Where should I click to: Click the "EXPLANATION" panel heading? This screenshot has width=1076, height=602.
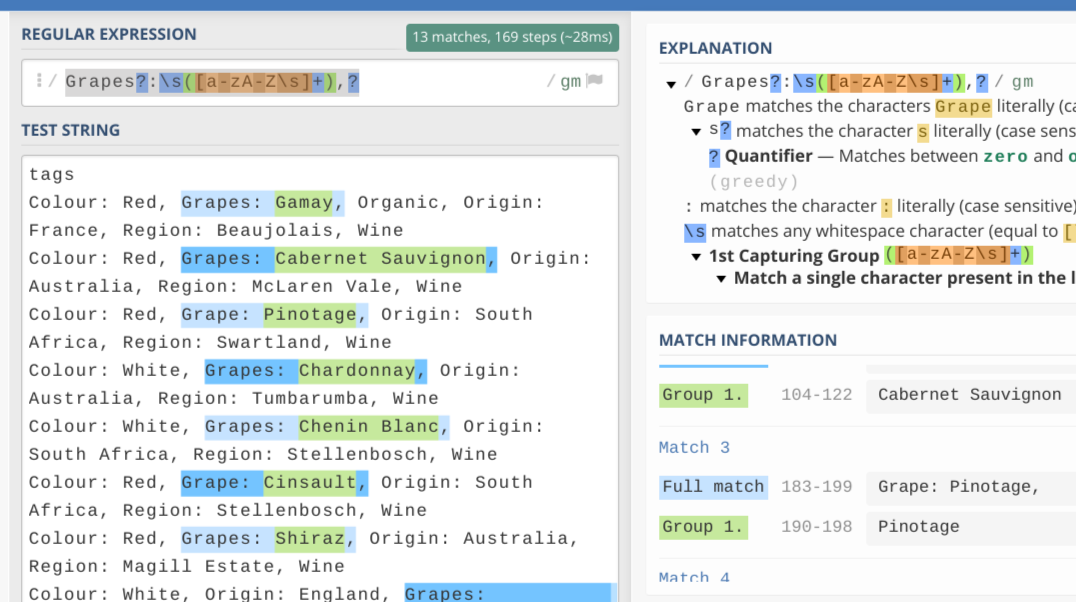click(715, 48)
